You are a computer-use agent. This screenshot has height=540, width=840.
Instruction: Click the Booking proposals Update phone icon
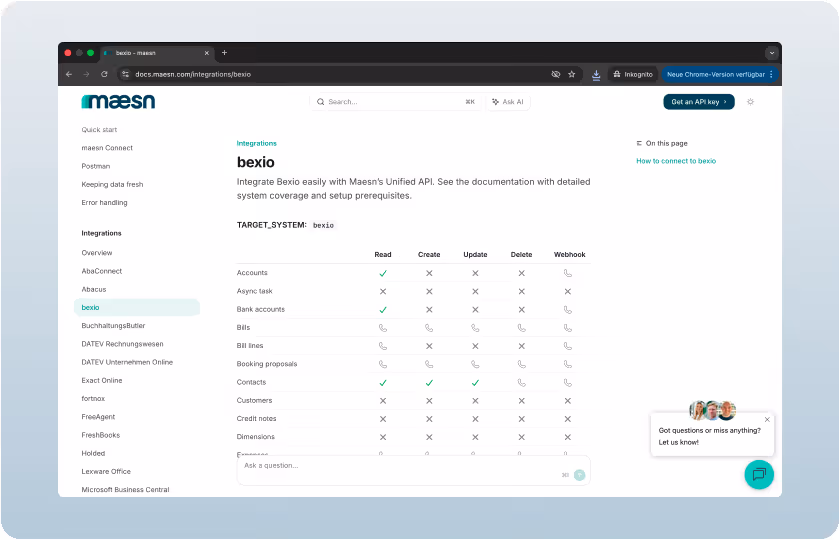[475, 364]
